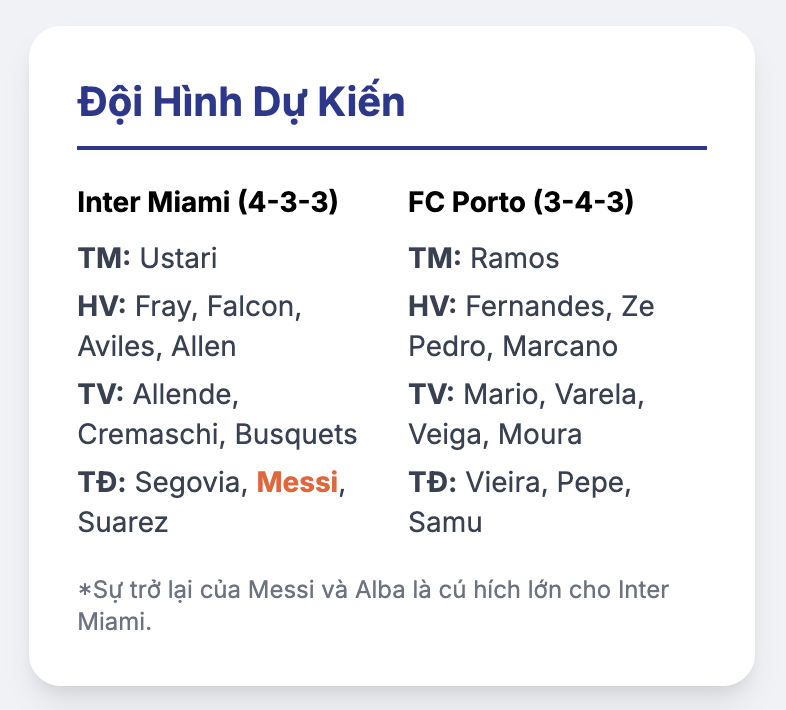Click the FC Porto TĐ: label
The image size is (786, 710).
433,482
